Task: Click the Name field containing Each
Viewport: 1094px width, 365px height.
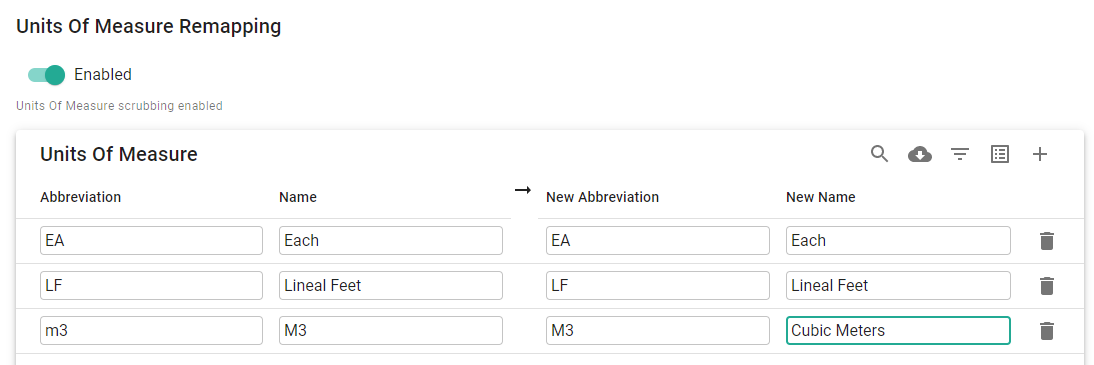Action: 391,240
